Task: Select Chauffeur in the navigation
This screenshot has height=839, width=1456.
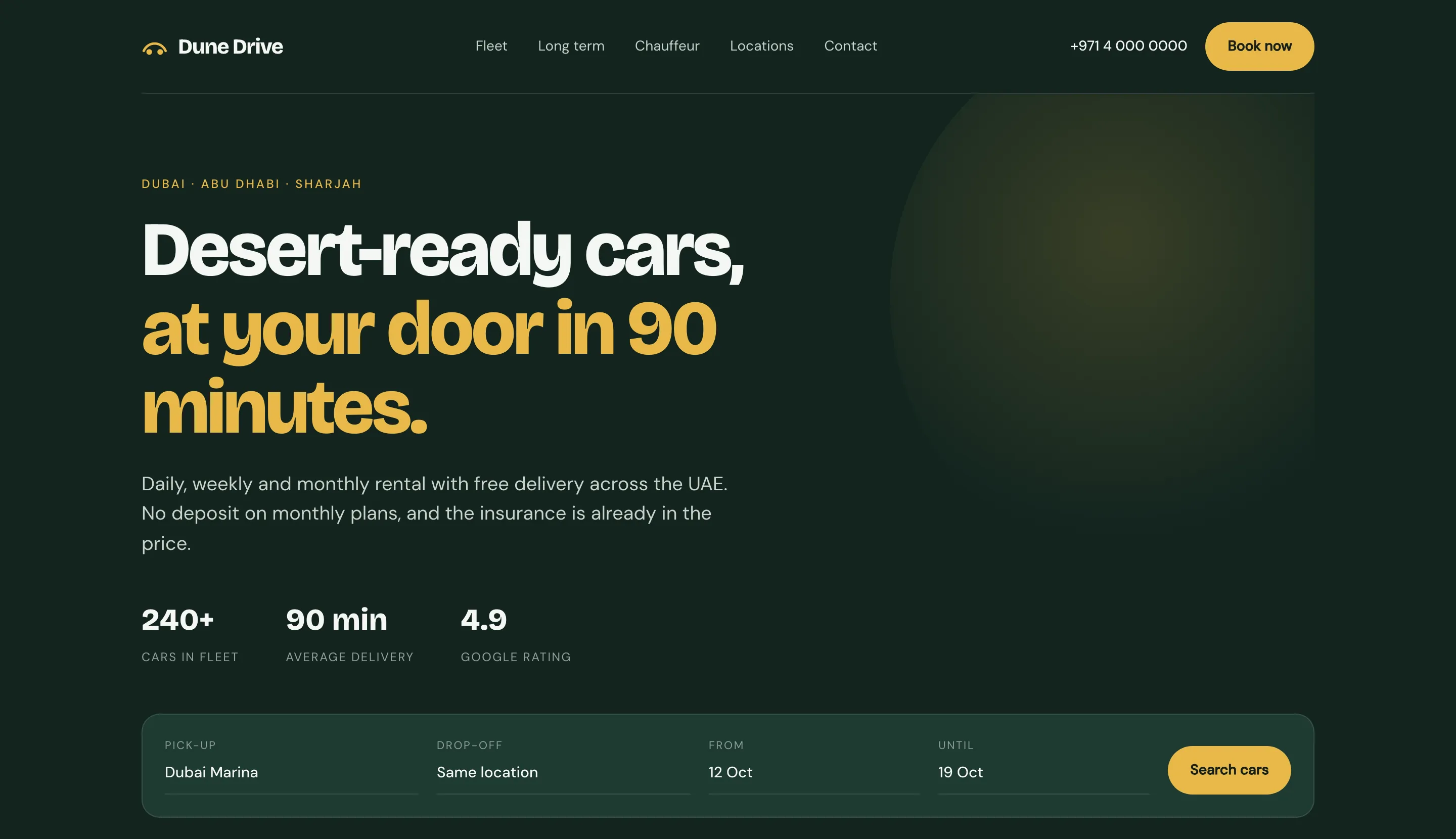Action: [667, 46]
